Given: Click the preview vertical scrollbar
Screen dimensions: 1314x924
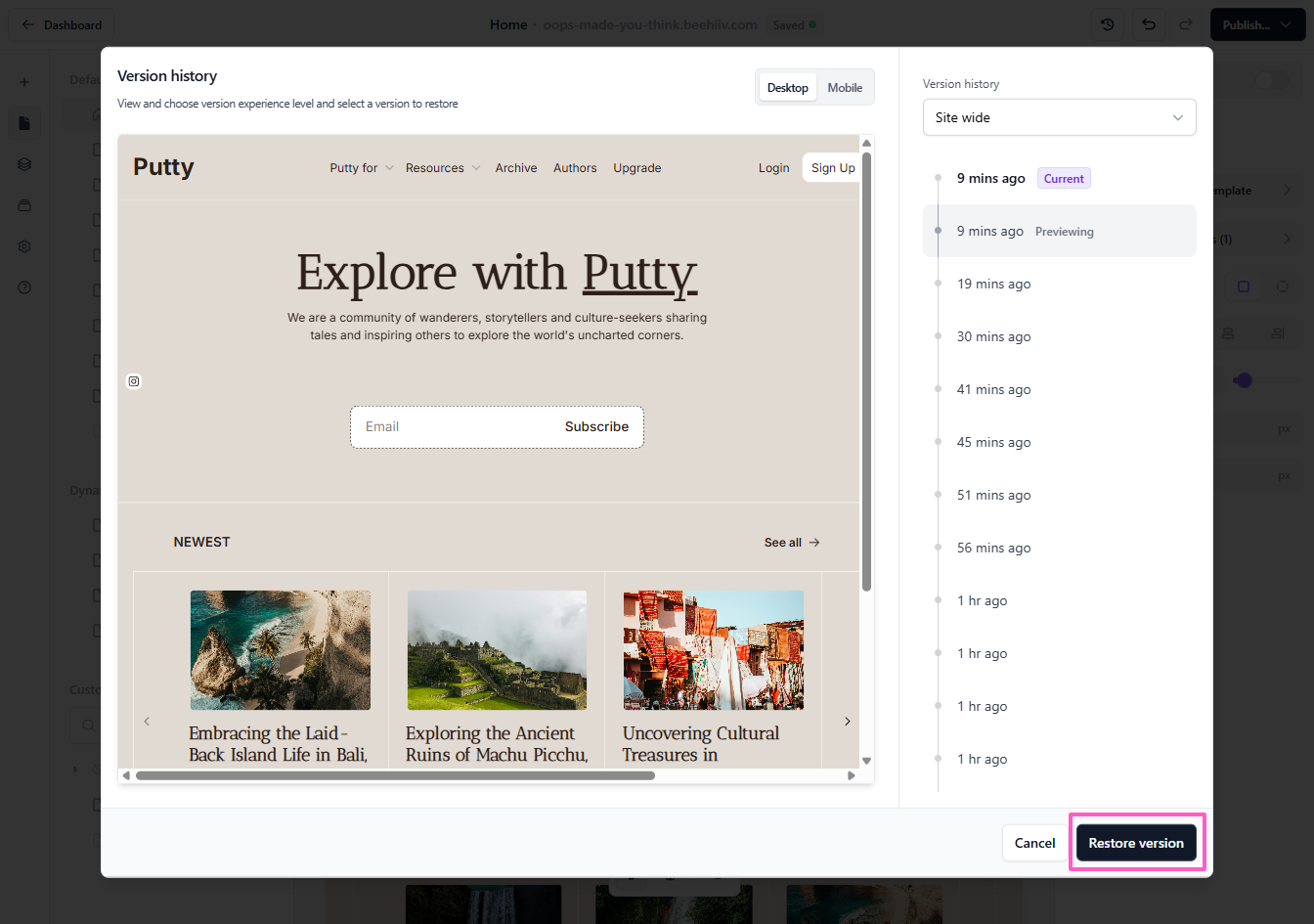Looking at the screenshot, I should pos(866,372).
